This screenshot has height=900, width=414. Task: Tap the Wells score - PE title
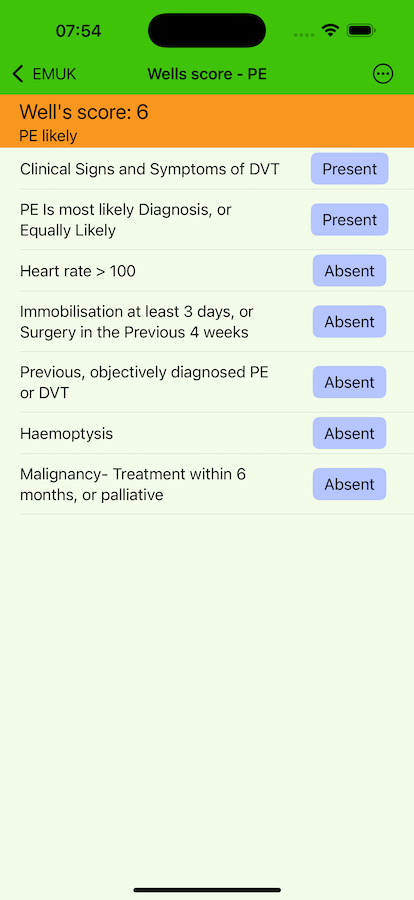click(x=207, y=74)
